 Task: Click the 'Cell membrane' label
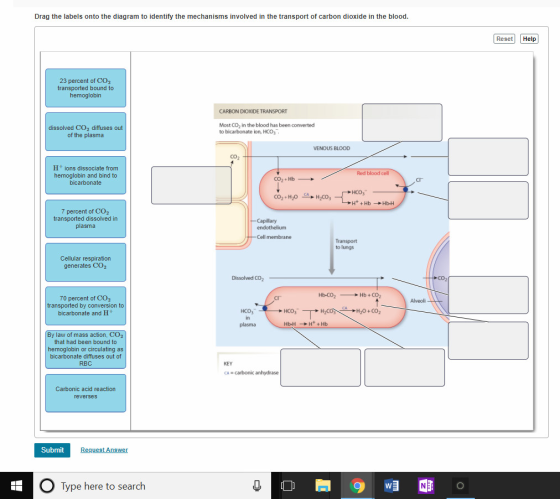[x=274, y=237]
